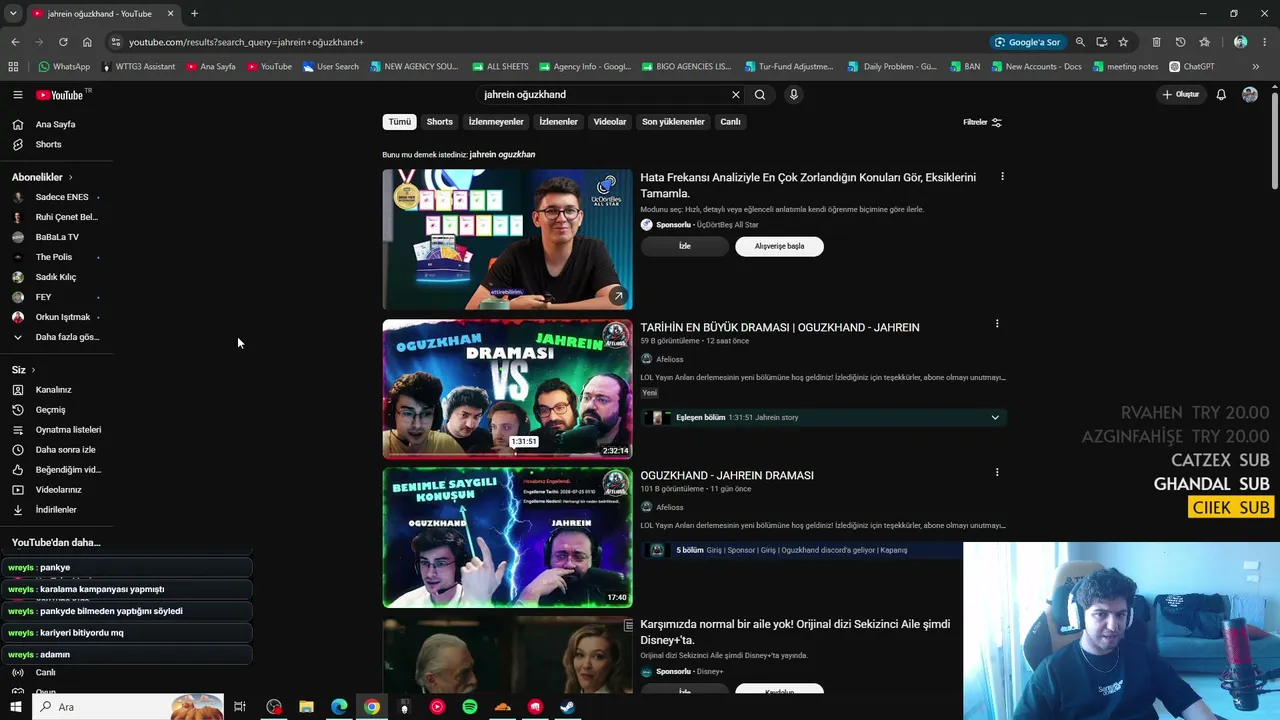Follow the suggested 'jahrein oguzkhan' search link

coord(502,155)
